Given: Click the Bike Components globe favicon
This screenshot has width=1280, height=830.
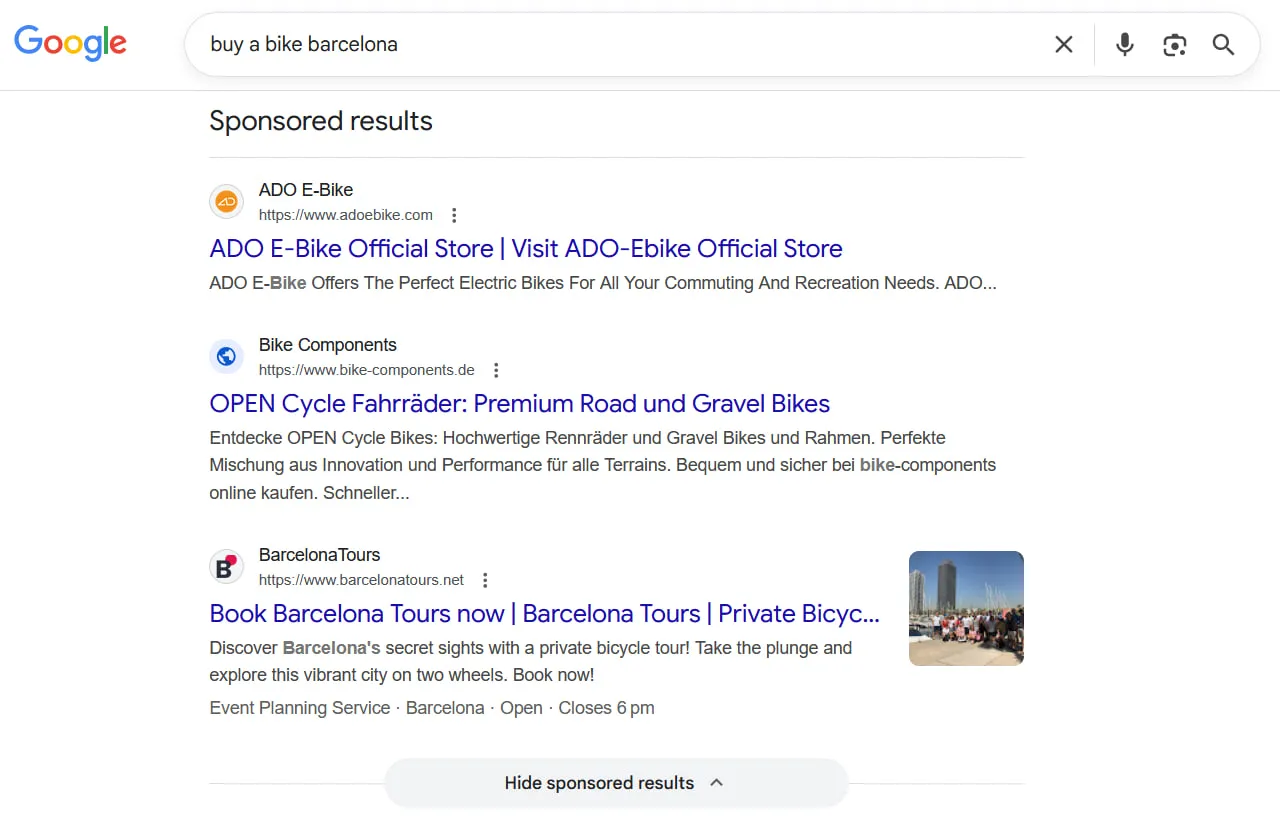Looking at the screenshot, I should (226, 356).
